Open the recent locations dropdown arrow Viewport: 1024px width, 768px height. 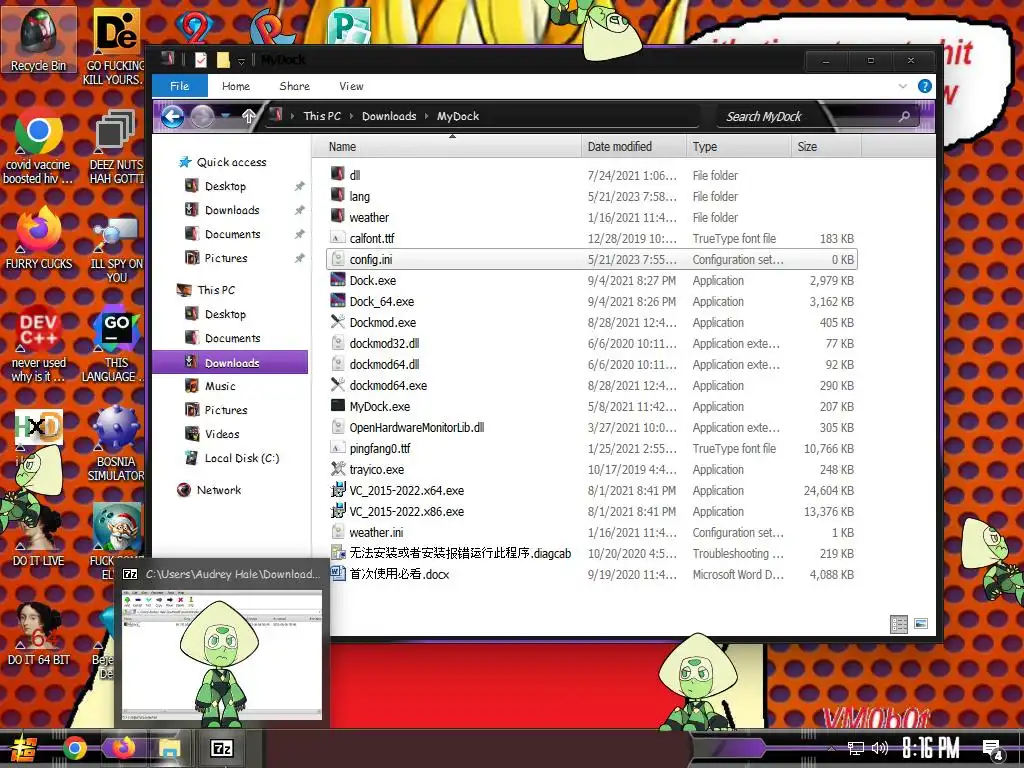[x=226, y=116]
